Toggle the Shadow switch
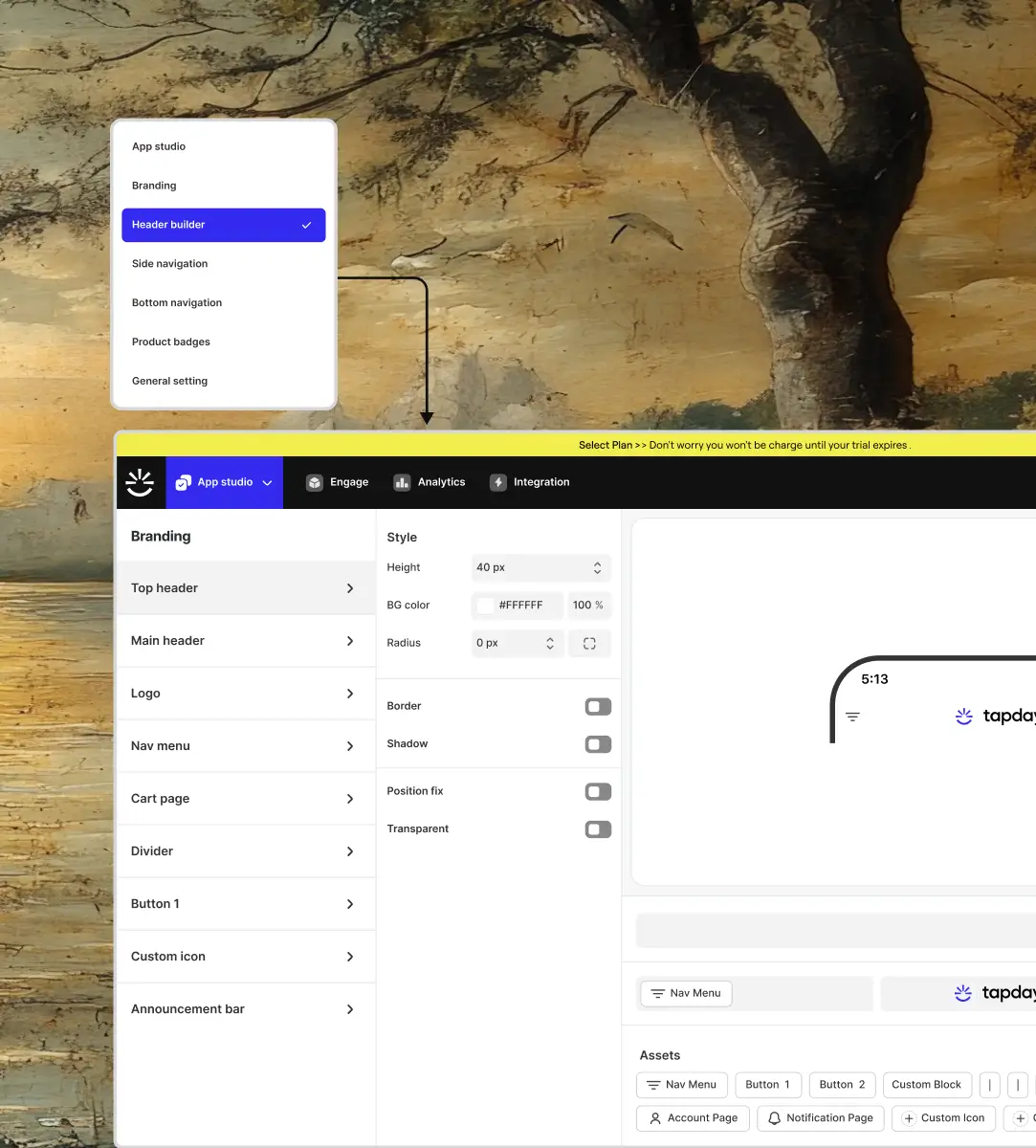The image size is (1036, 1148). coord(598,744)
